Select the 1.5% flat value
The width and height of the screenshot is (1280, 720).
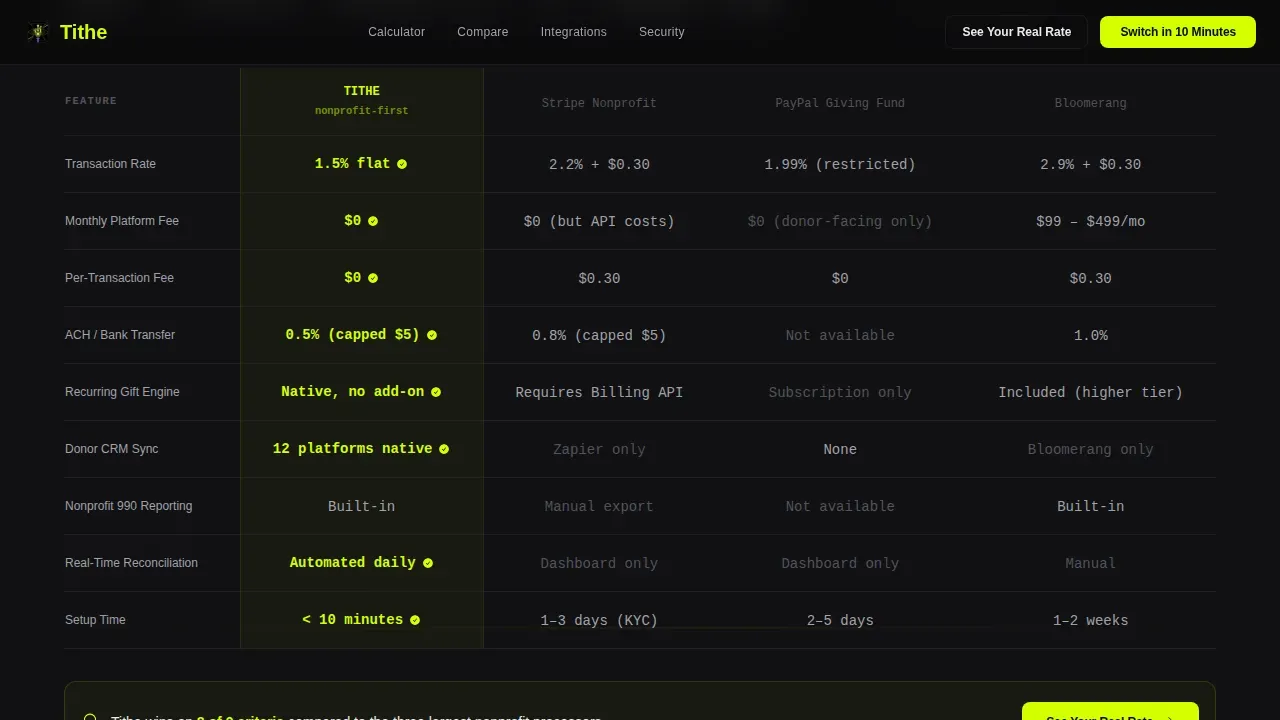(352, 164)
